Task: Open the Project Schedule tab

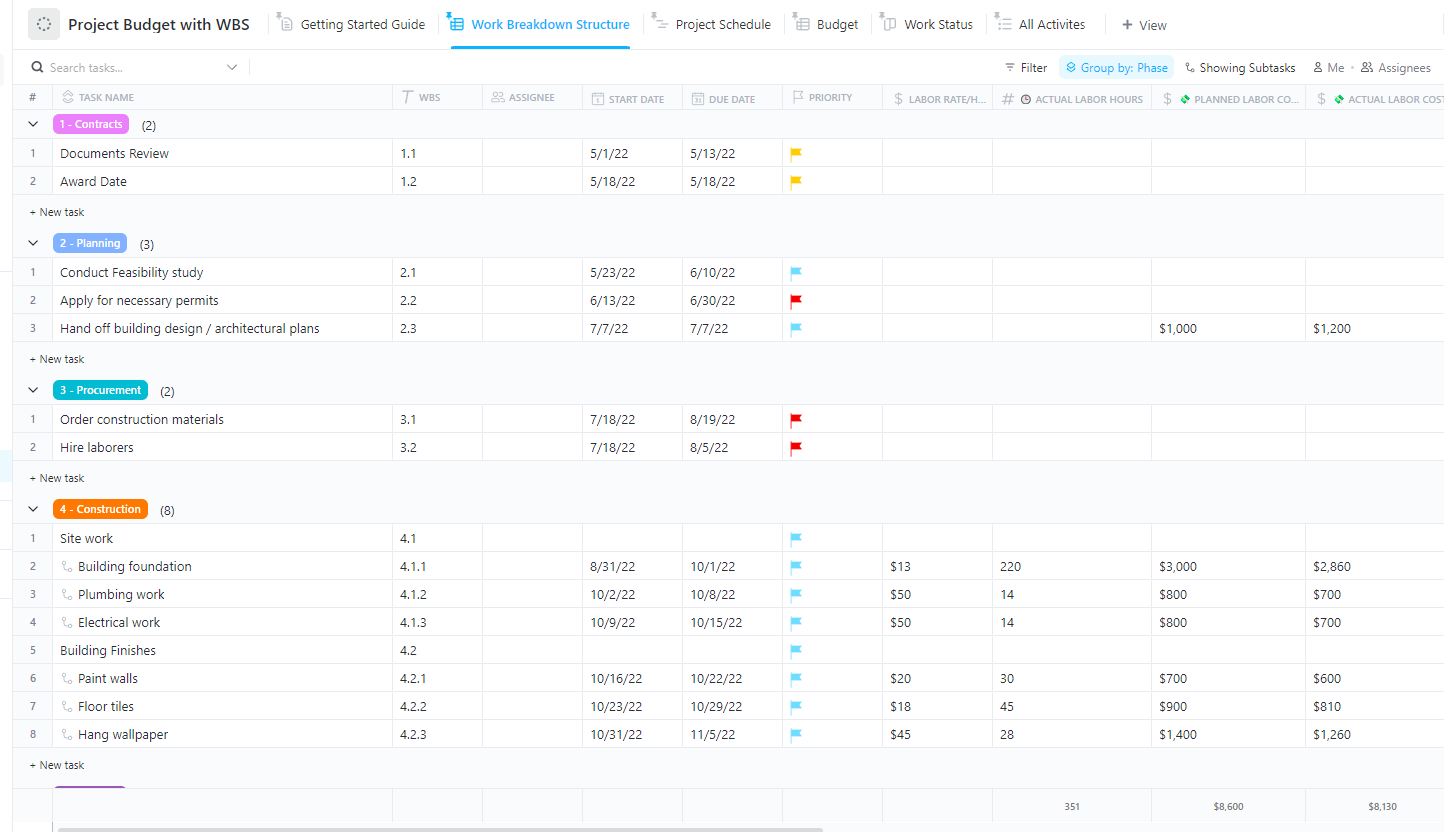Action: (x=722, y=24)
